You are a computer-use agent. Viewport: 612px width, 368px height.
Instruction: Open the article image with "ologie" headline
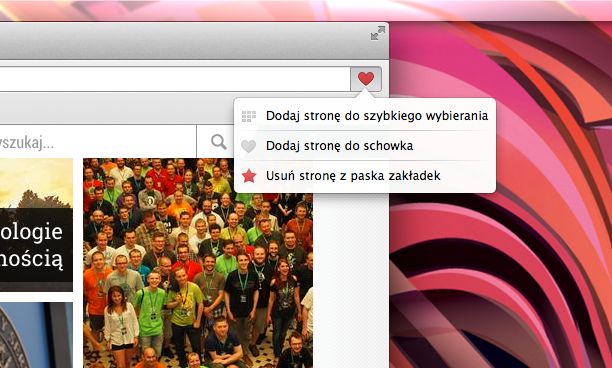(x=36, y=225)
